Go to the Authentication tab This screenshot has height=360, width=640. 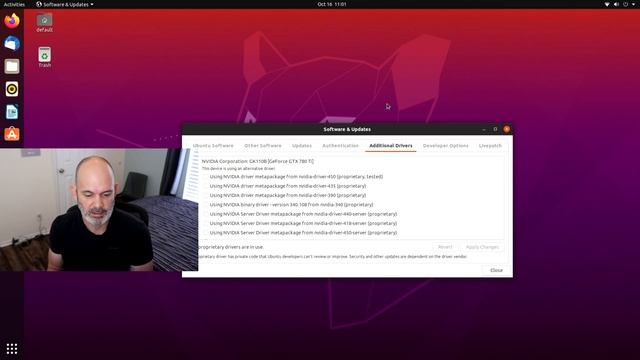point(340,146)
